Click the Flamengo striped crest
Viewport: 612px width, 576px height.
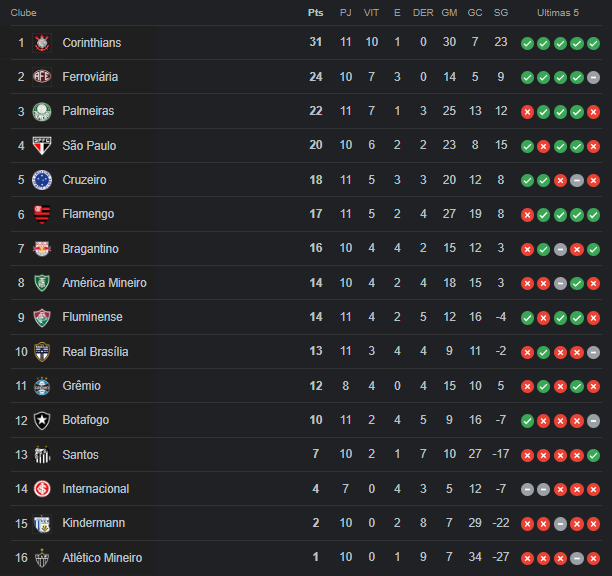(x=42, y=214)
